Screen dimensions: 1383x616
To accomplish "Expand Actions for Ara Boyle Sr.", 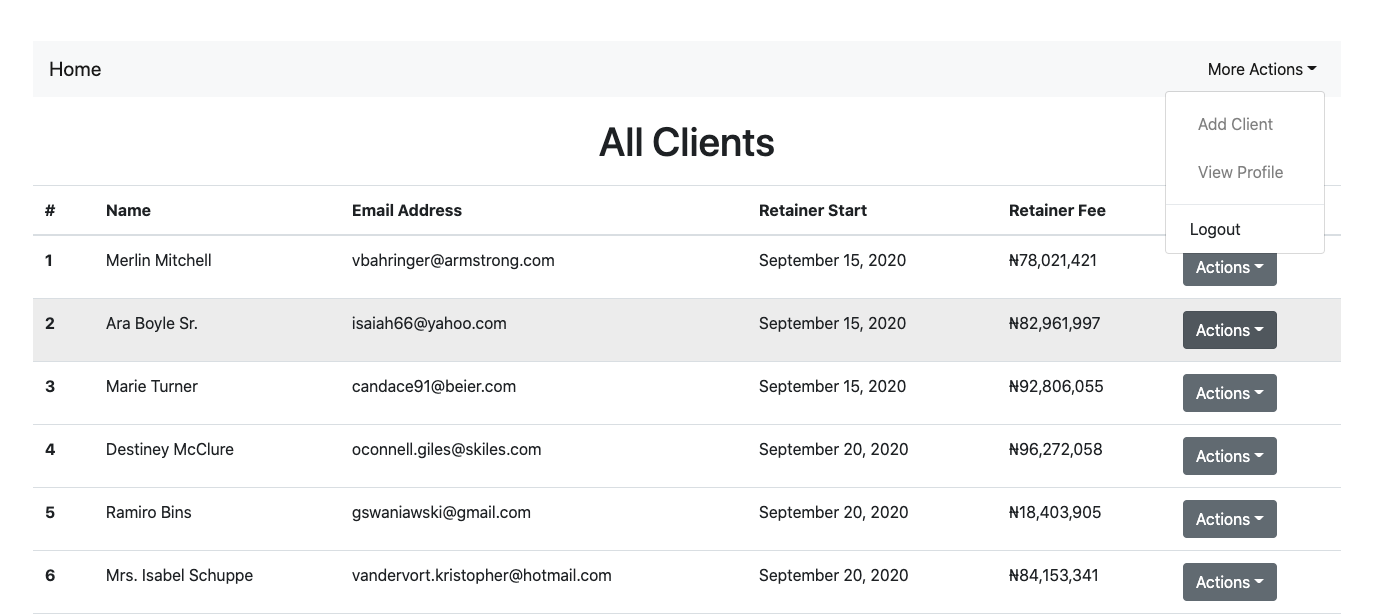I will coord(1229,330).
